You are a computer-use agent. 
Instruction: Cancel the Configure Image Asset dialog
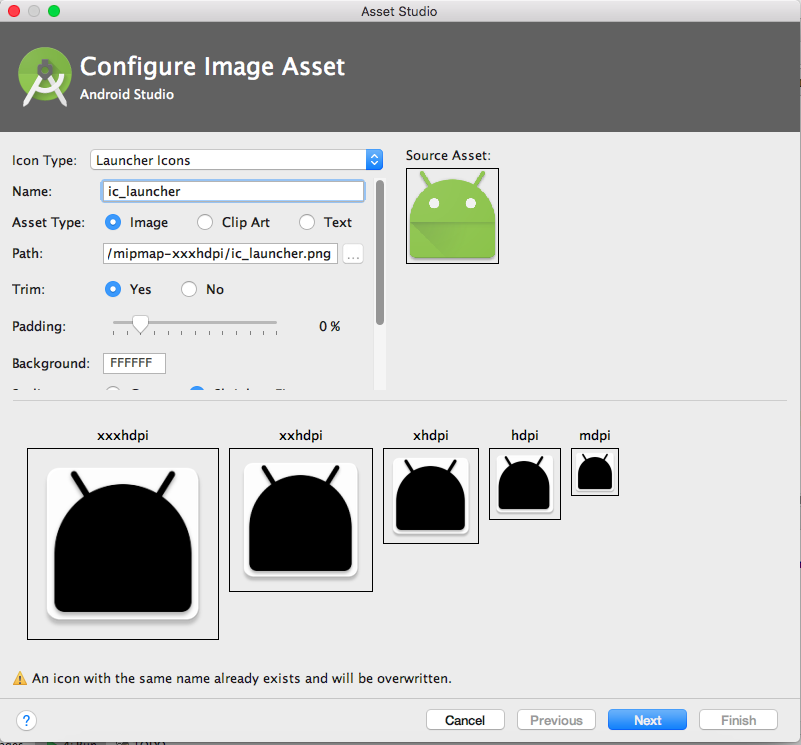pos(465,720)
